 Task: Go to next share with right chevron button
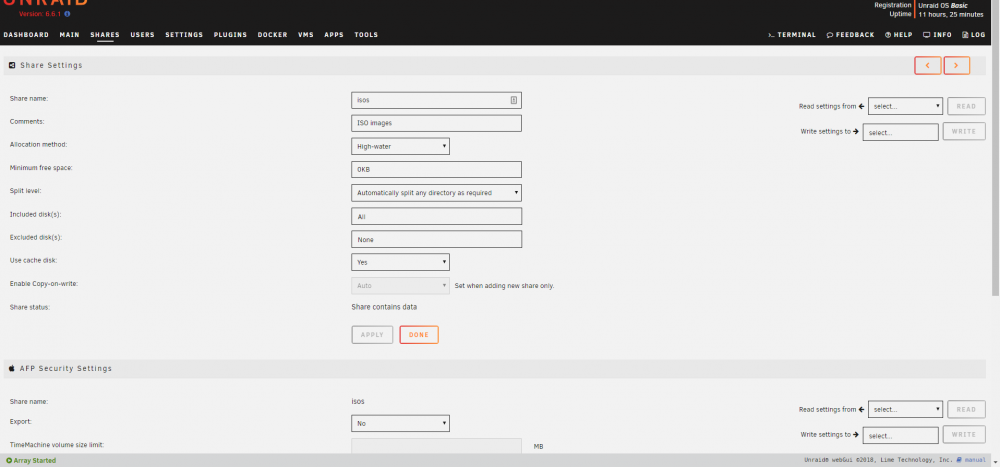coord(957,66)
